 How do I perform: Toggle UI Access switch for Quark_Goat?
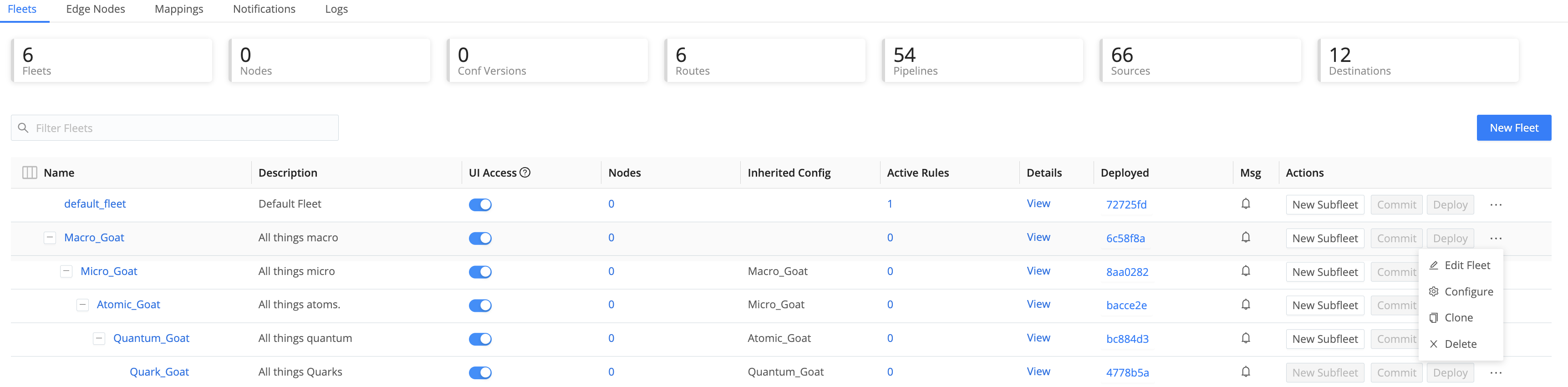coord(480,373)
